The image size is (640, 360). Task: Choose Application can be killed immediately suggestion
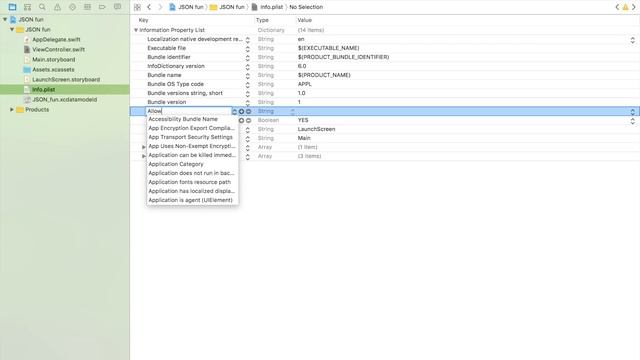192,155
